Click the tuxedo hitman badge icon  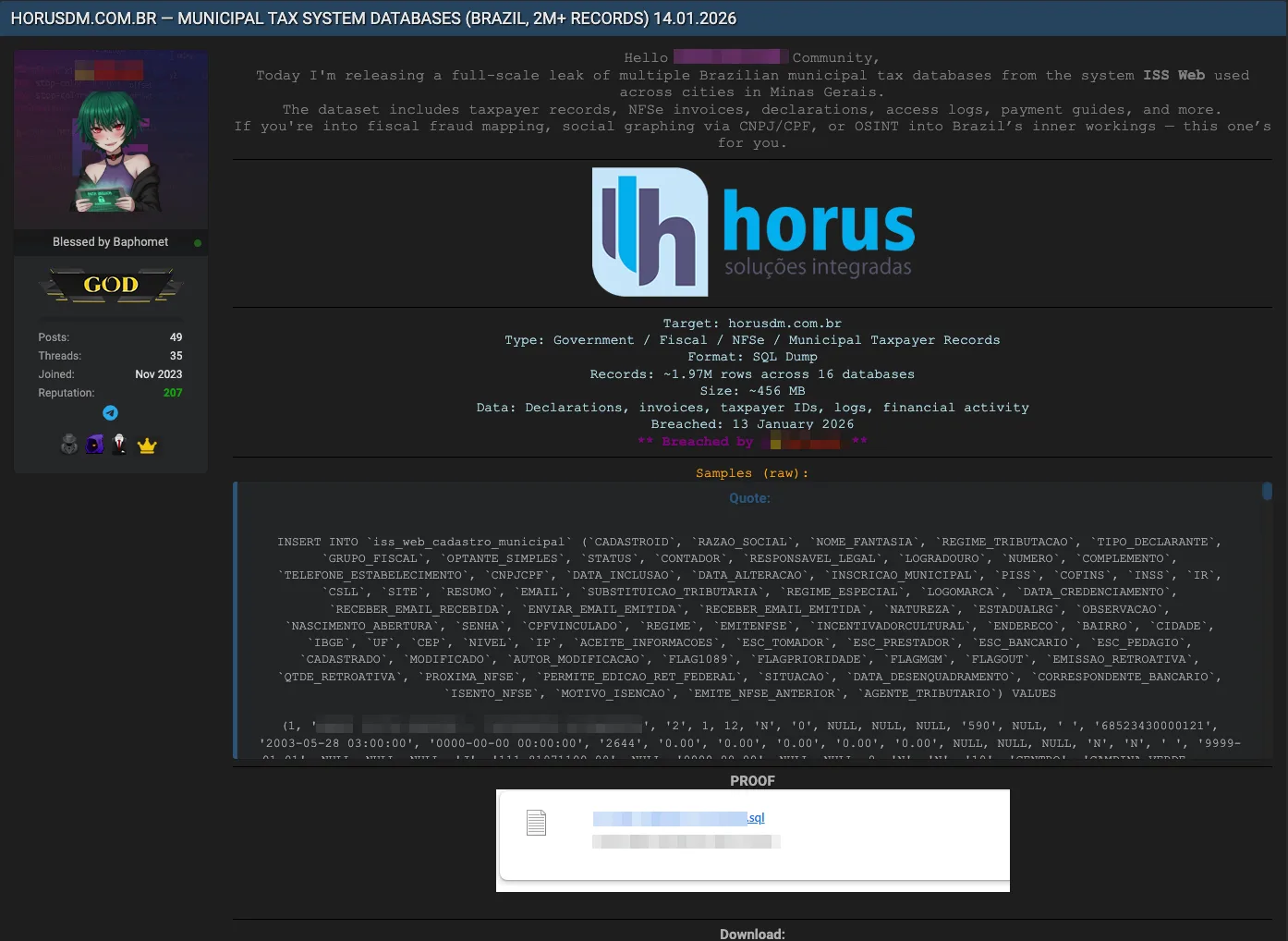point(119,444)
